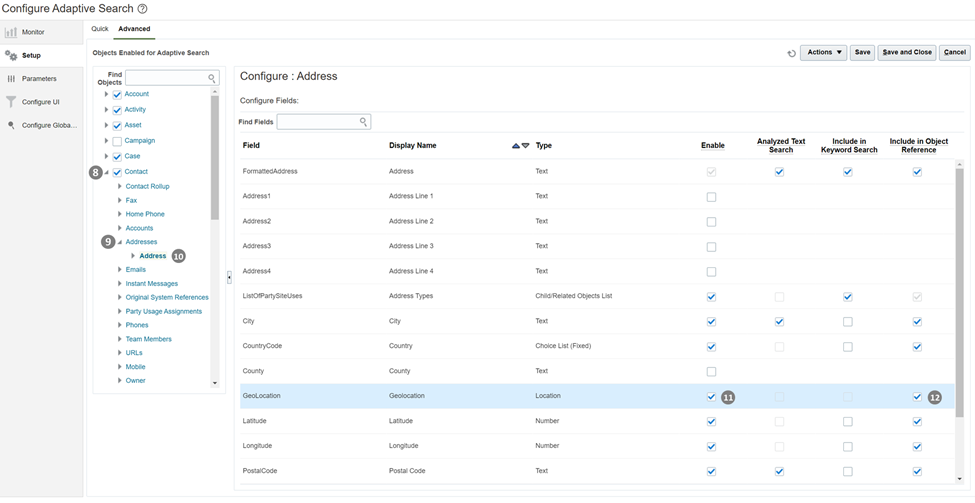975x503 pixels.
Task: Toggle Include in Keyword Search for City
Action: [847, 322]
